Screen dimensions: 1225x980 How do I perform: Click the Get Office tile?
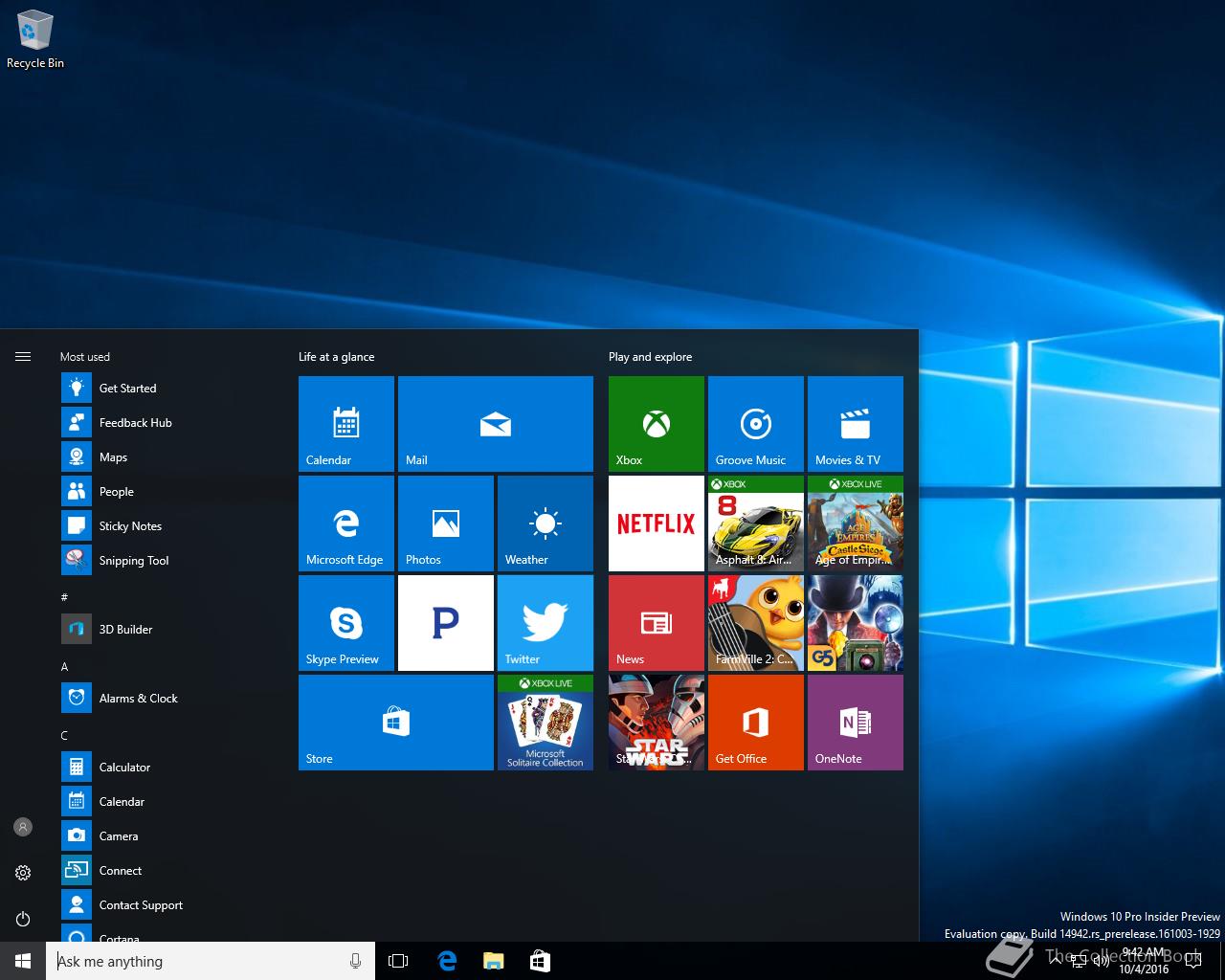point(755,722)
